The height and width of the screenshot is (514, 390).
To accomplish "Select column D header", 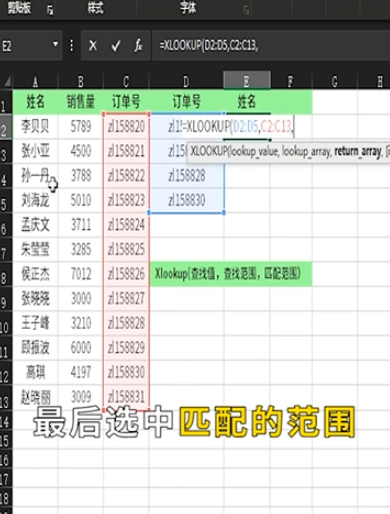I will pyautogui.click(x=186, y=81).
